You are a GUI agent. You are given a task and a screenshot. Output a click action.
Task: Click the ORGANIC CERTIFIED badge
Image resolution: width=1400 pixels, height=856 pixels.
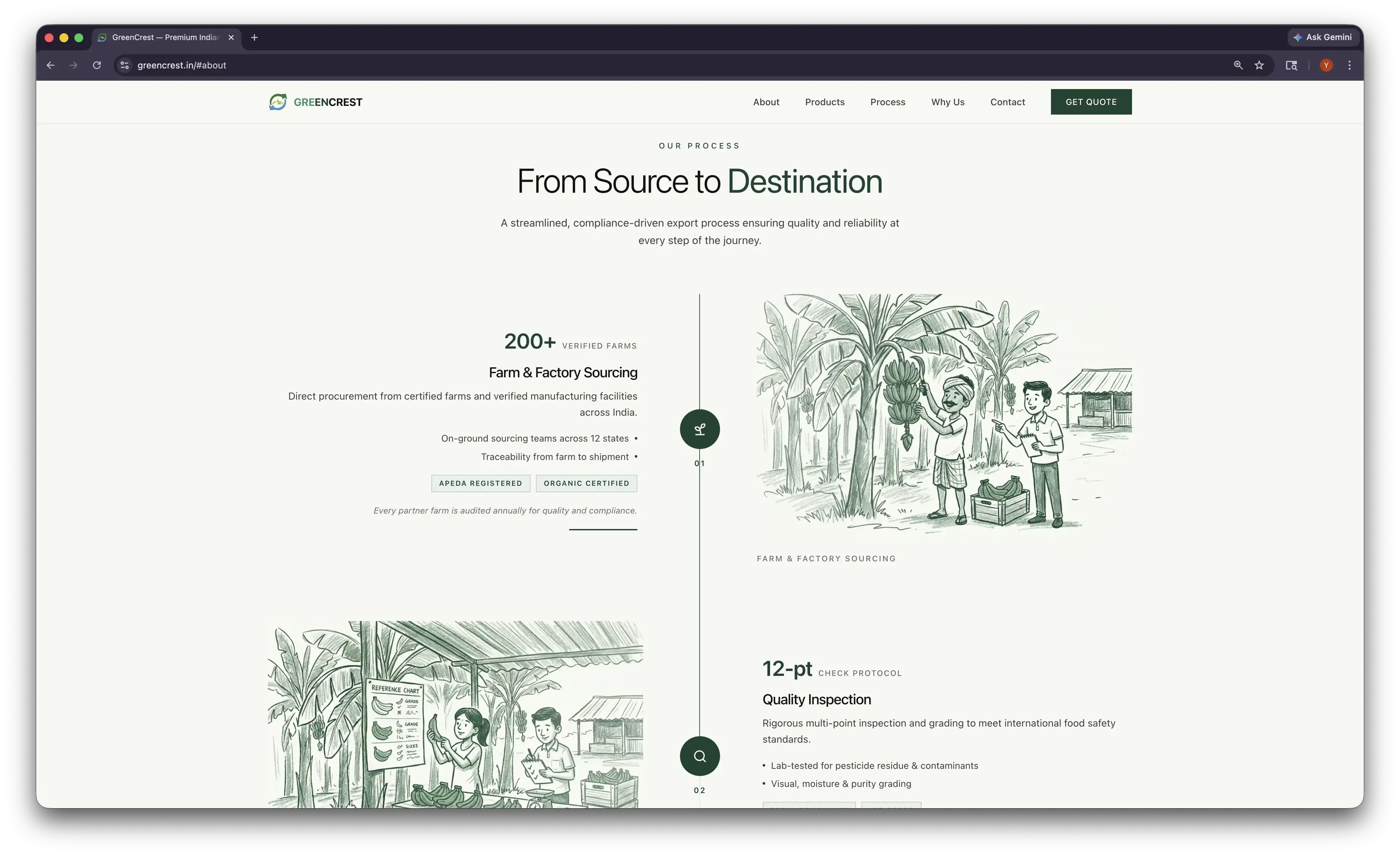point(586,483)
